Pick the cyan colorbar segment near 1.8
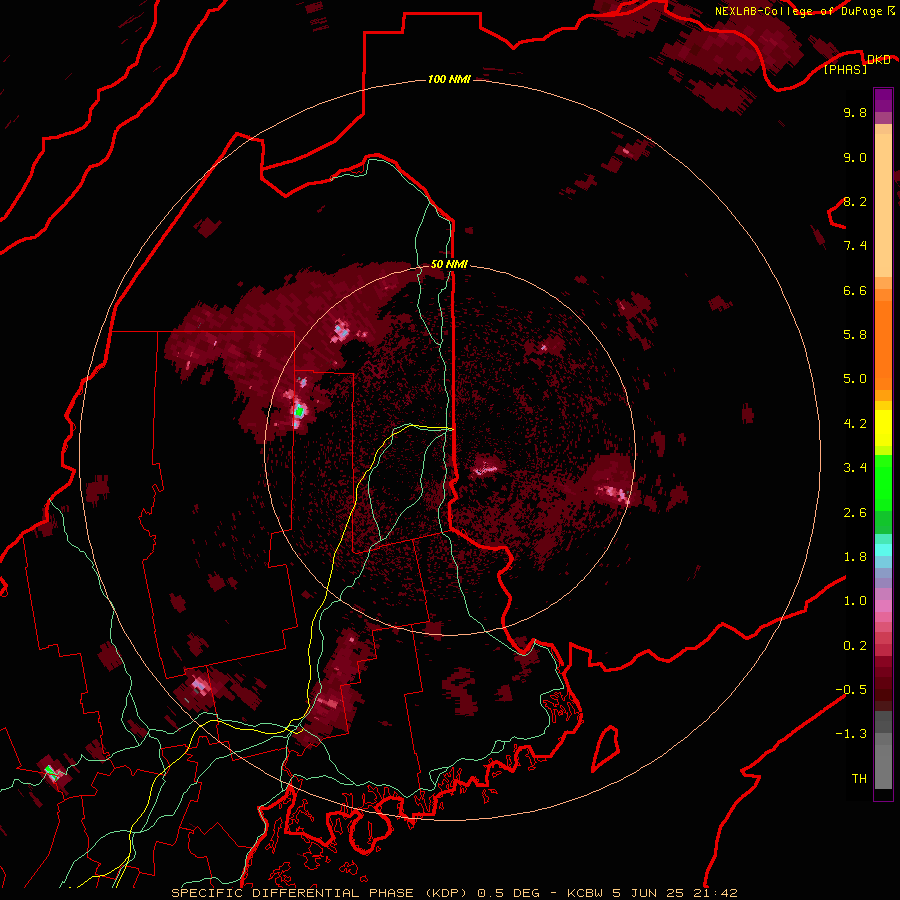 coord(883,550)
